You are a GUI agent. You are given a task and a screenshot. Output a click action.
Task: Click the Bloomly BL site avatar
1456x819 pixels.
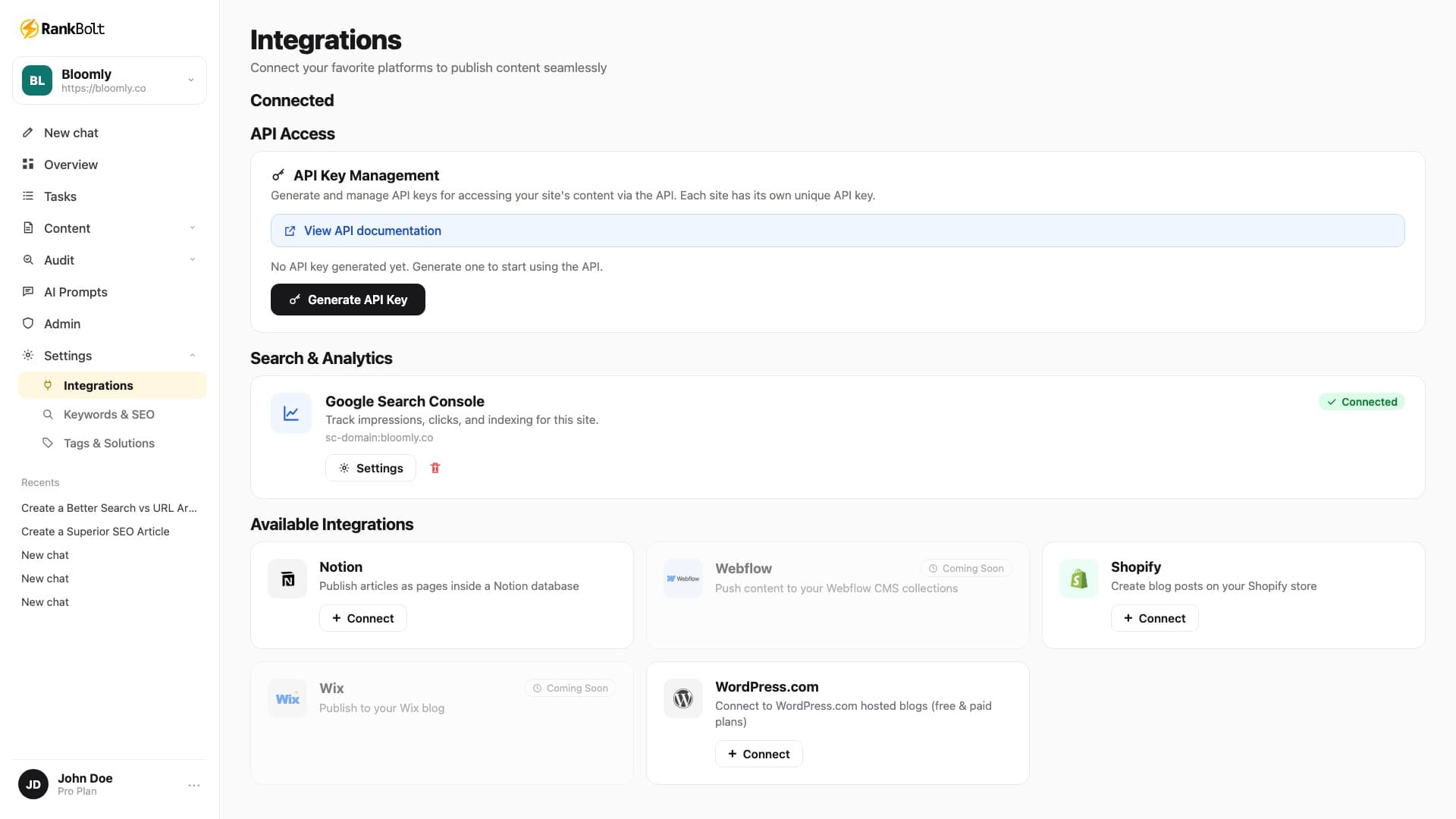[37, 80]
